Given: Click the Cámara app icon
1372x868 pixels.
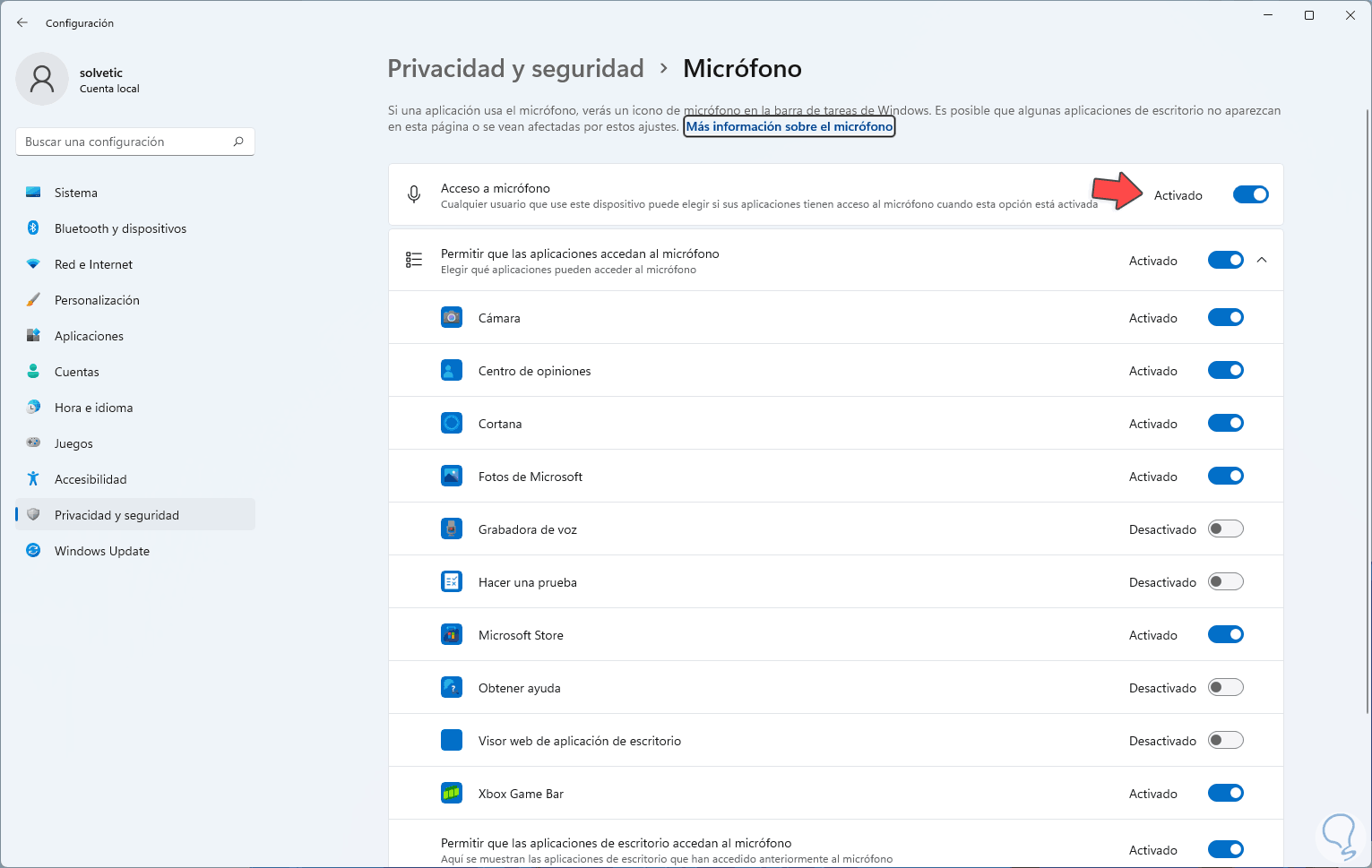Looking at the screenshot, I should point(452,317).
